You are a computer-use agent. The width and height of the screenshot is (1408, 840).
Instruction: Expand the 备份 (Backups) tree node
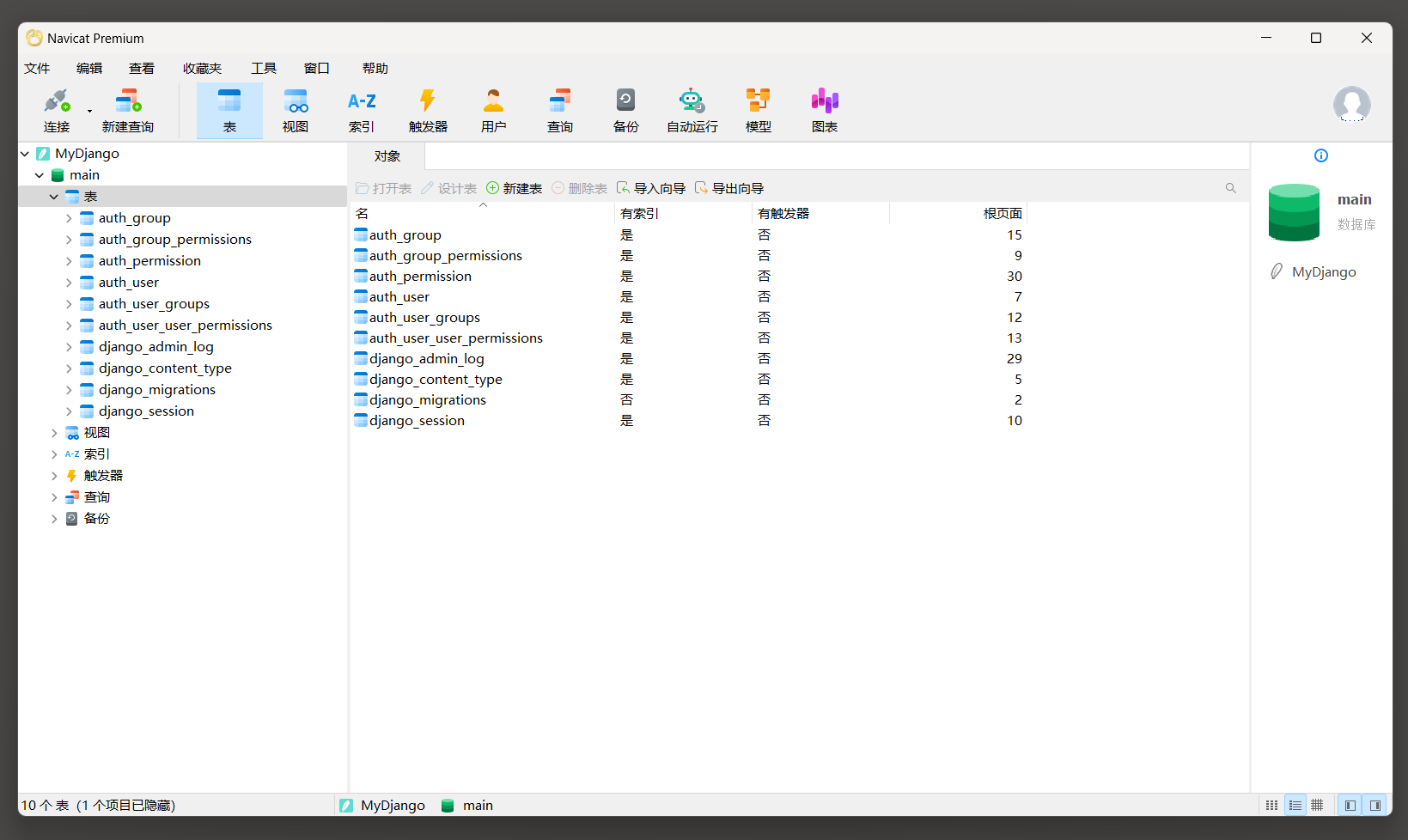click(x=54, y=519)
